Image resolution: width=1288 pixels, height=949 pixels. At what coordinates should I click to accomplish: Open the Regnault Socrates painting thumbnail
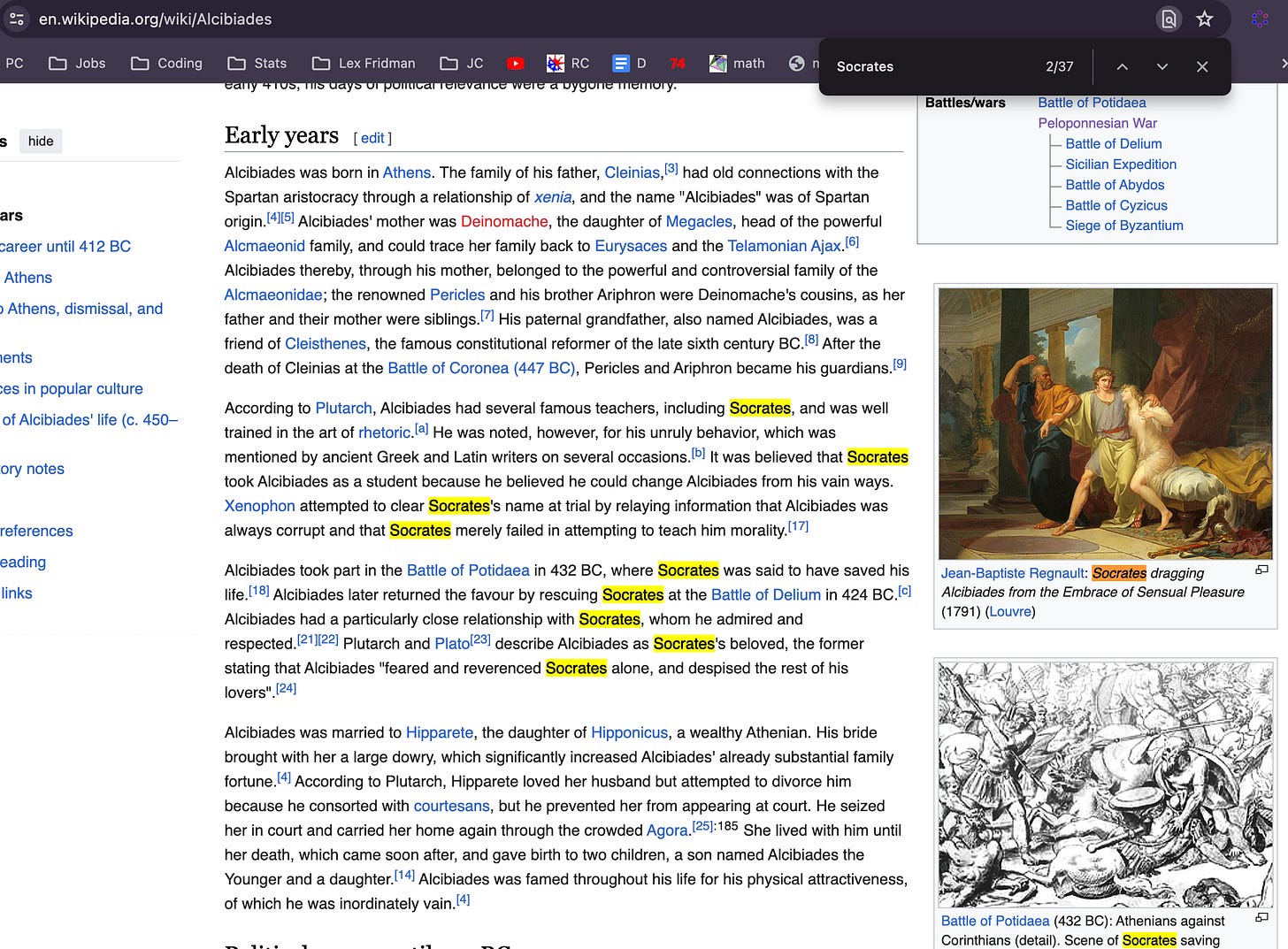click(1106, 423)
